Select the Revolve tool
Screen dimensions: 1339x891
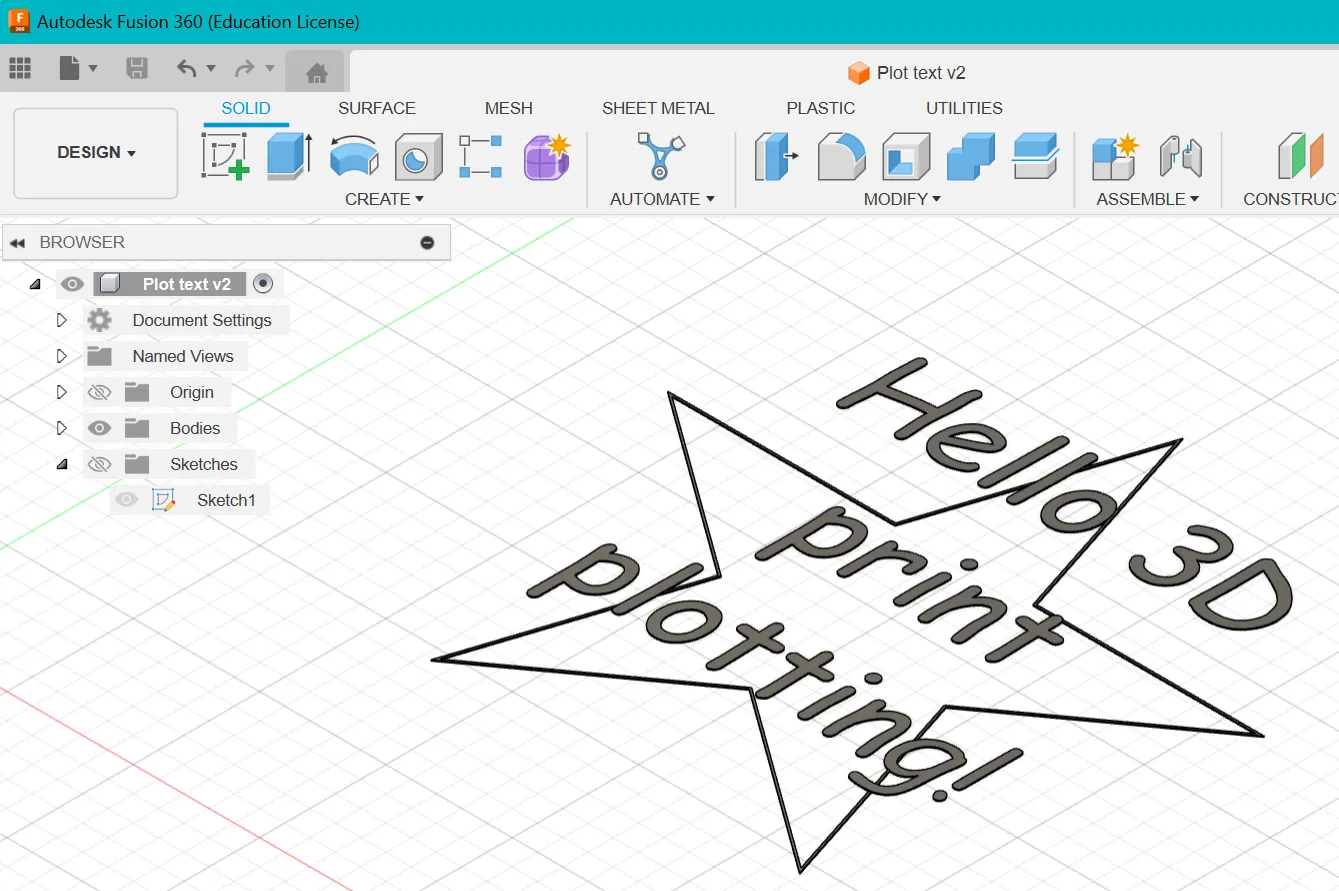tap(354, 156)
